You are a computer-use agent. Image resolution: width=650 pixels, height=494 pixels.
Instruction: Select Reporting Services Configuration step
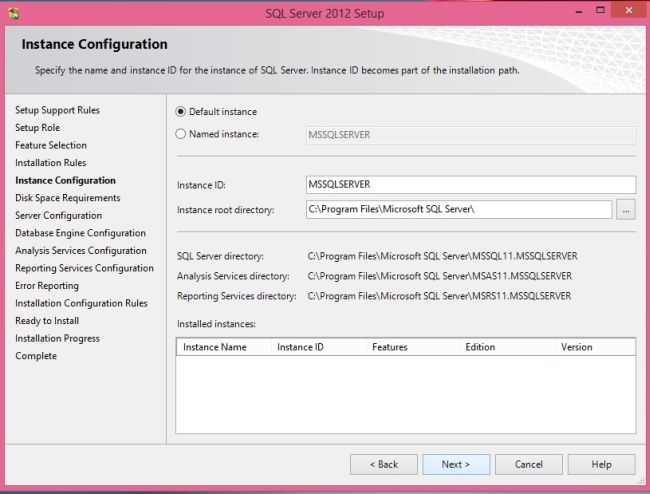coord(84,268)
